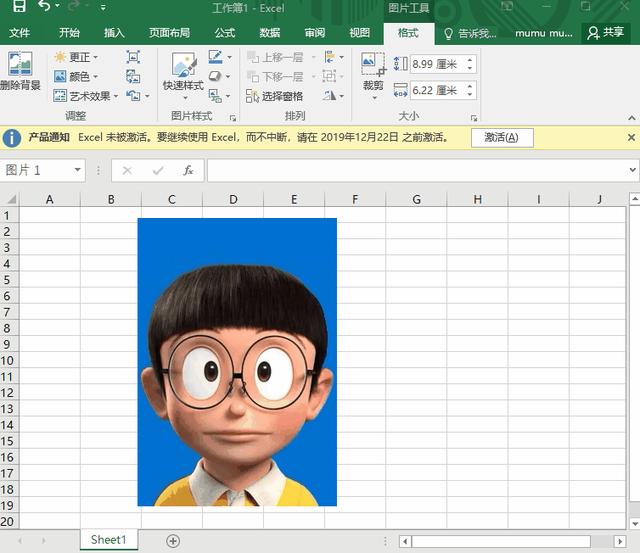640x553 pixels.
Task: Click the width field showing 6.22 厘米
Action: pyautogui.click(x=437, y=90)
